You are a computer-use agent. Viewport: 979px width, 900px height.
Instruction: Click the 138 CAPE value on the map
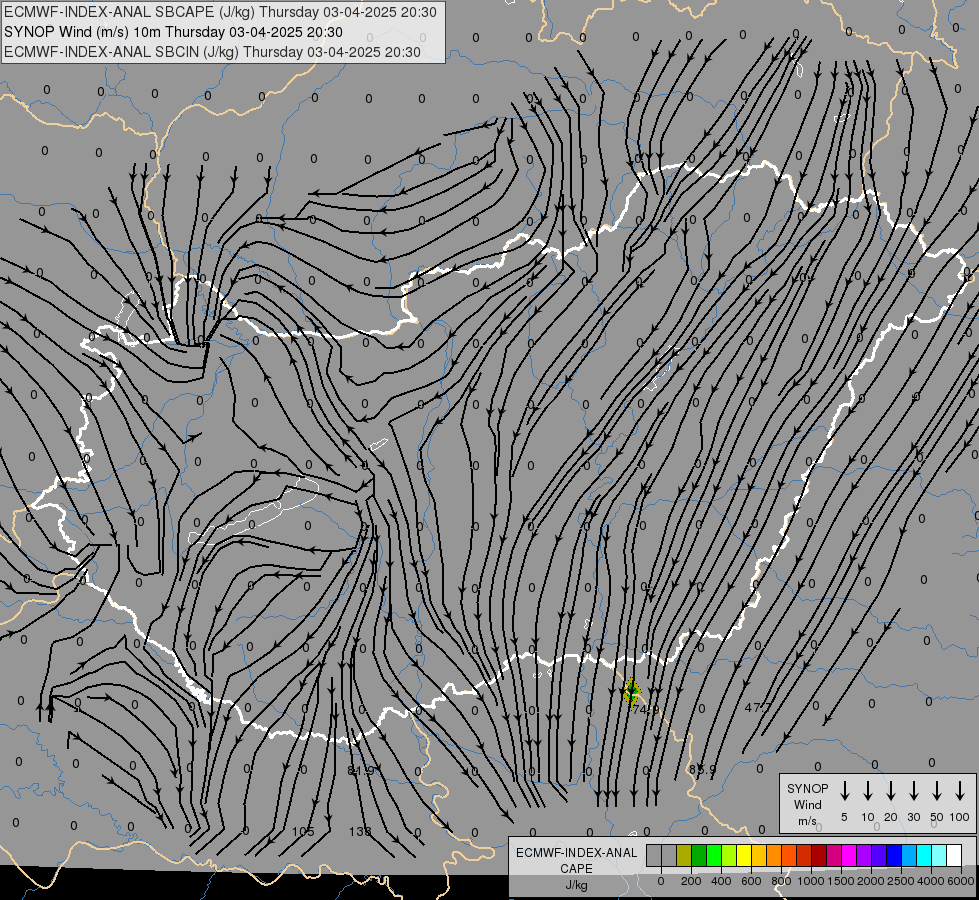pyautogui.click(x=360, y=831)
